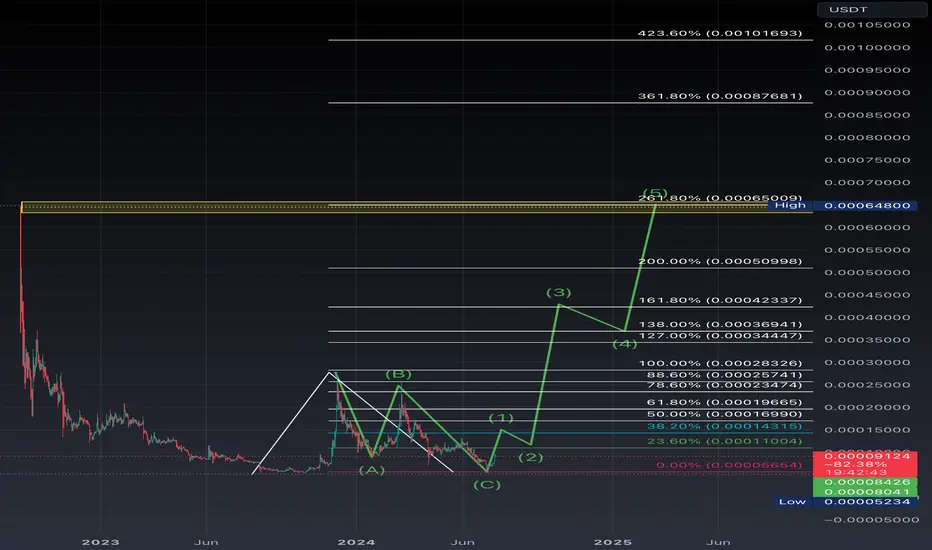This screenshot has height=550, width=932.
Task: Click the 61.80% (0.00019665) retracement label
Action: tap(724, 403)
